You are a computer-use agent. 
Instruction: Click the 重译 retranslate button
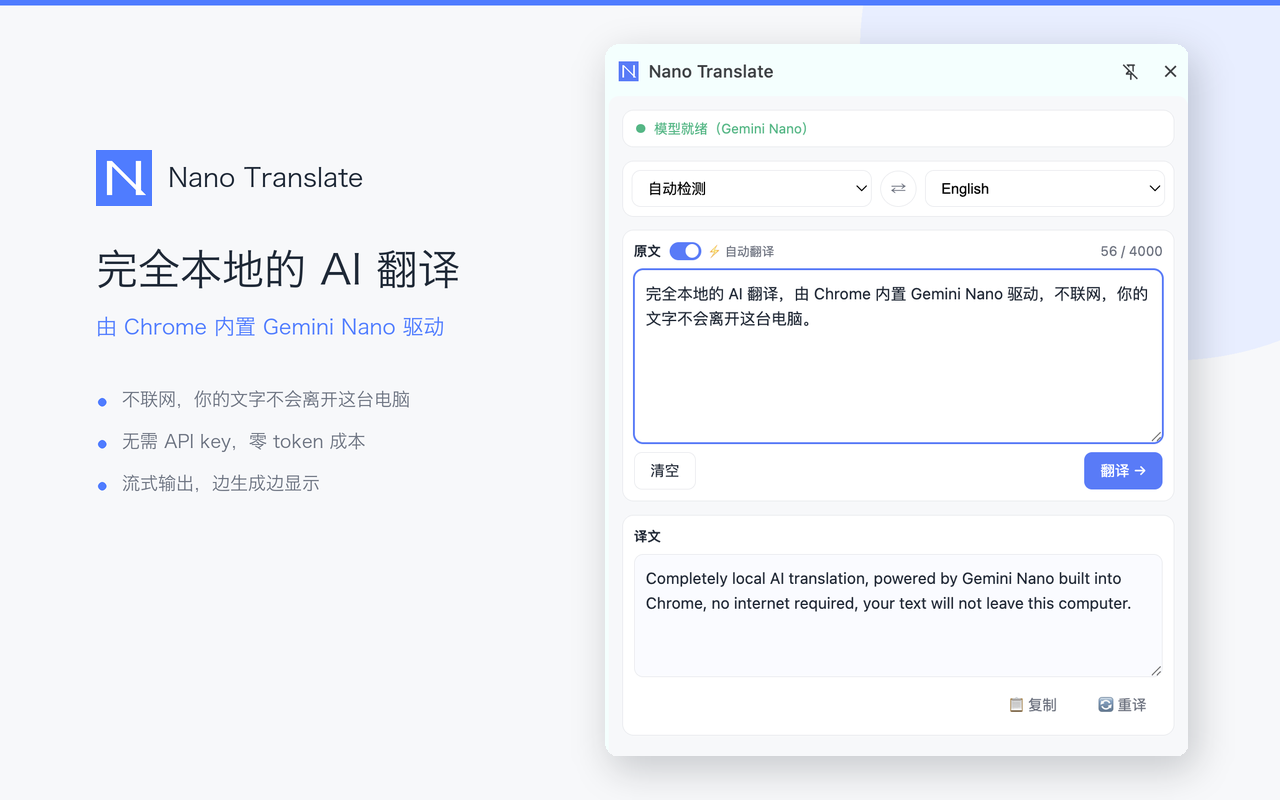click(x=1122, y=705)
